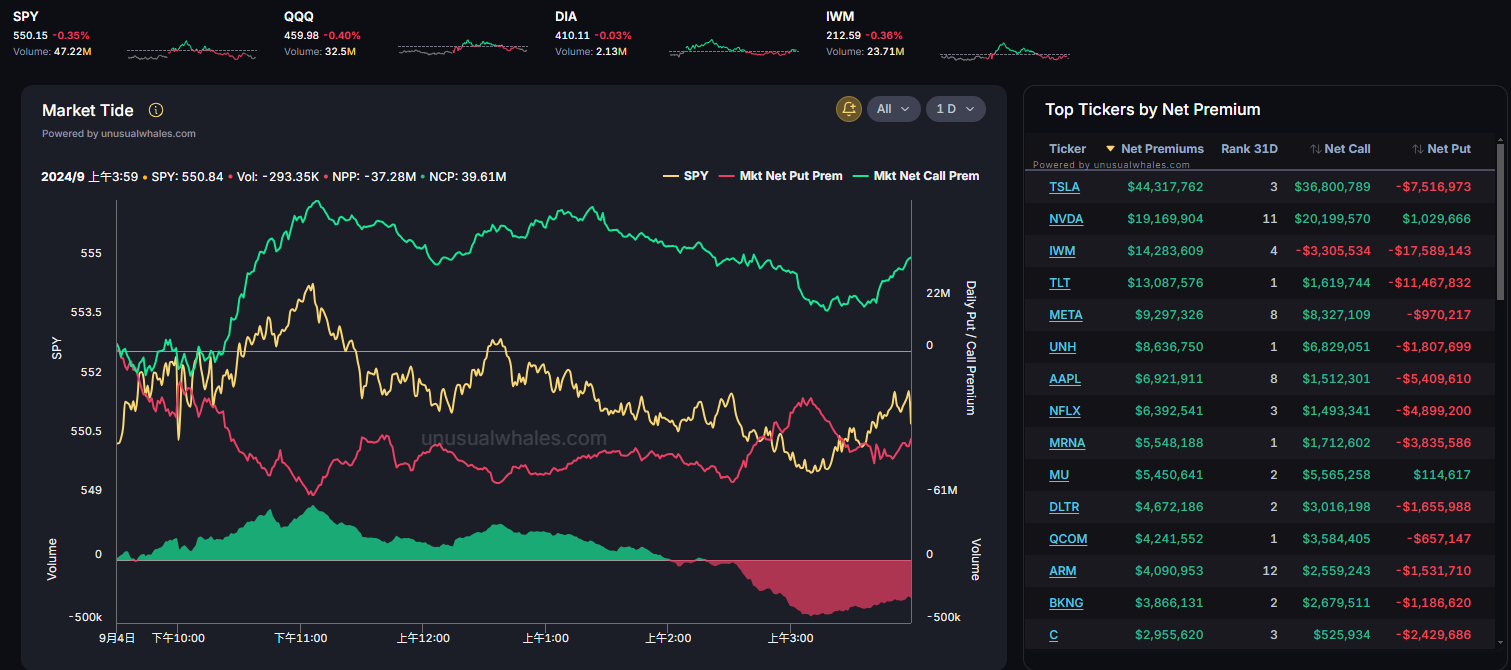Open the QQQ mini sparkline chart
Image resolution: width=1511 pixels, height=670 pixels.
point(462,48)
